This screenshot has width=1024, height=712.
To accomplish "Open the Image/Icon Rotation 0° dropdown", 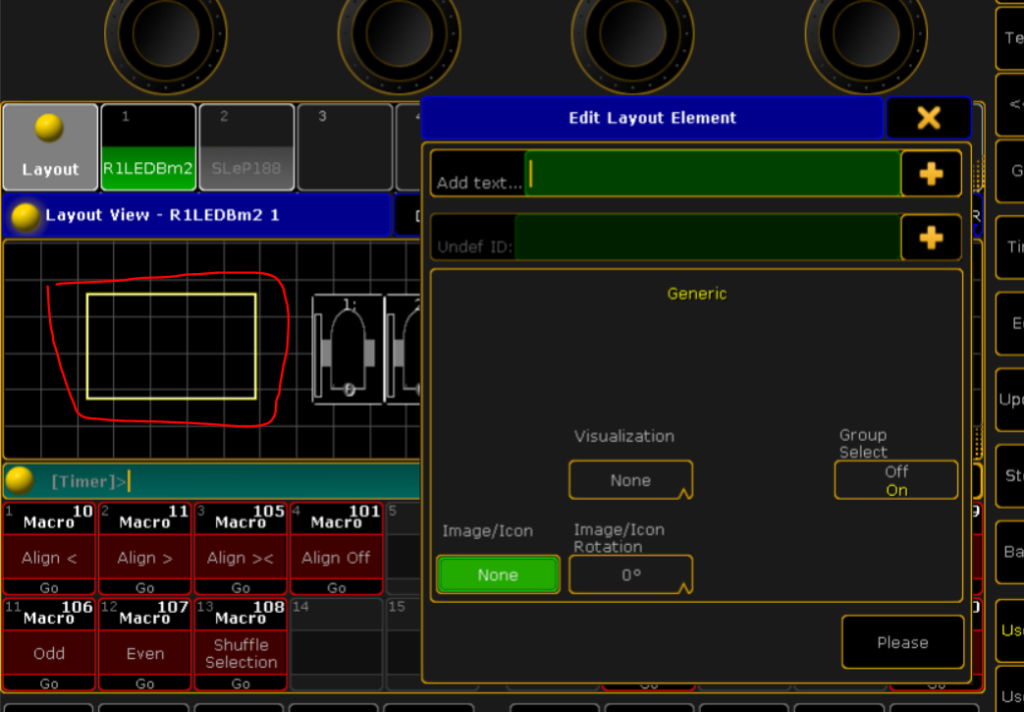I will 630,575.
